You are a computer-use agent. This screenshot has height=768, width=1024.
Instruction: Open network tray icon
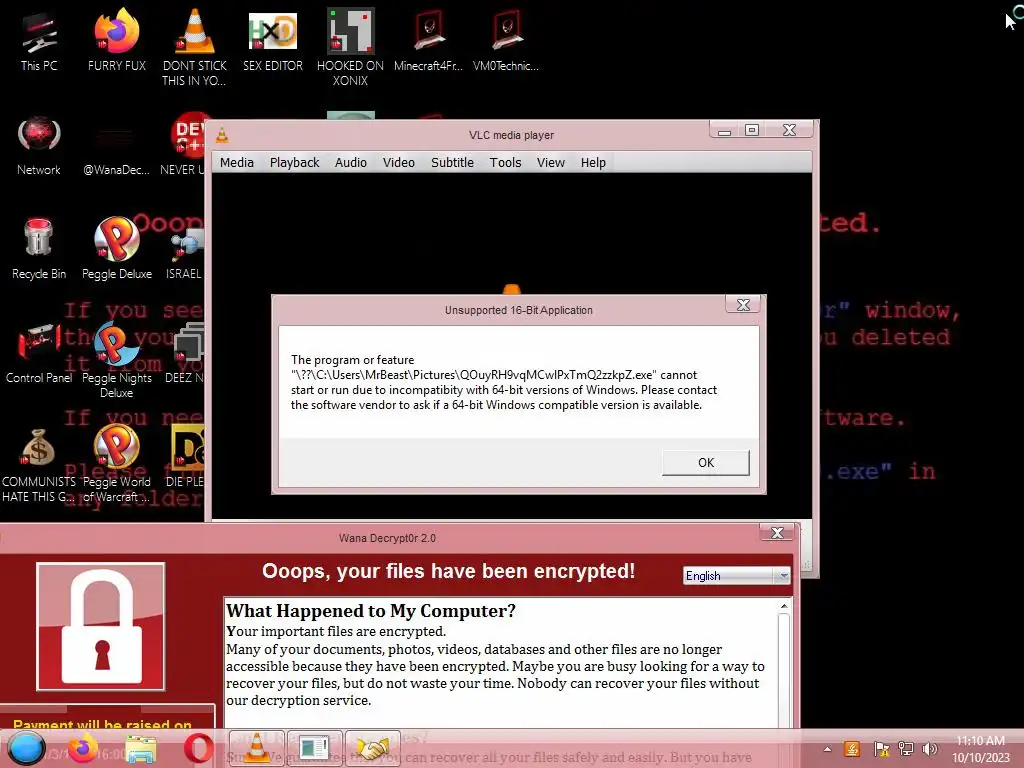click(x=906, y=749)
